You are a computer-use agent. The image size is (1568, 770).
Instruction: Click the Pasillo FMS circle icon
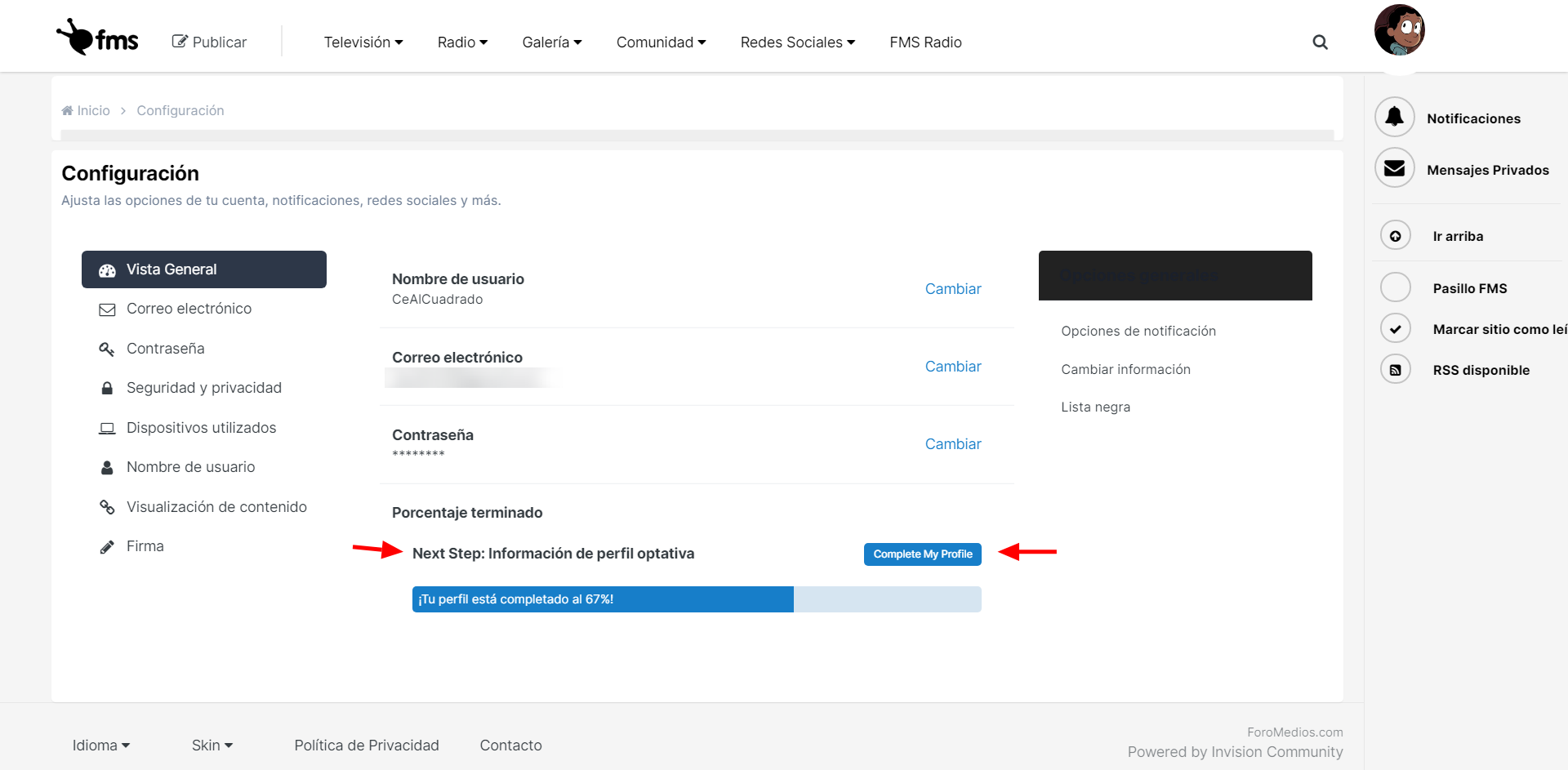pyautogui.click(x=1396, y=287)
